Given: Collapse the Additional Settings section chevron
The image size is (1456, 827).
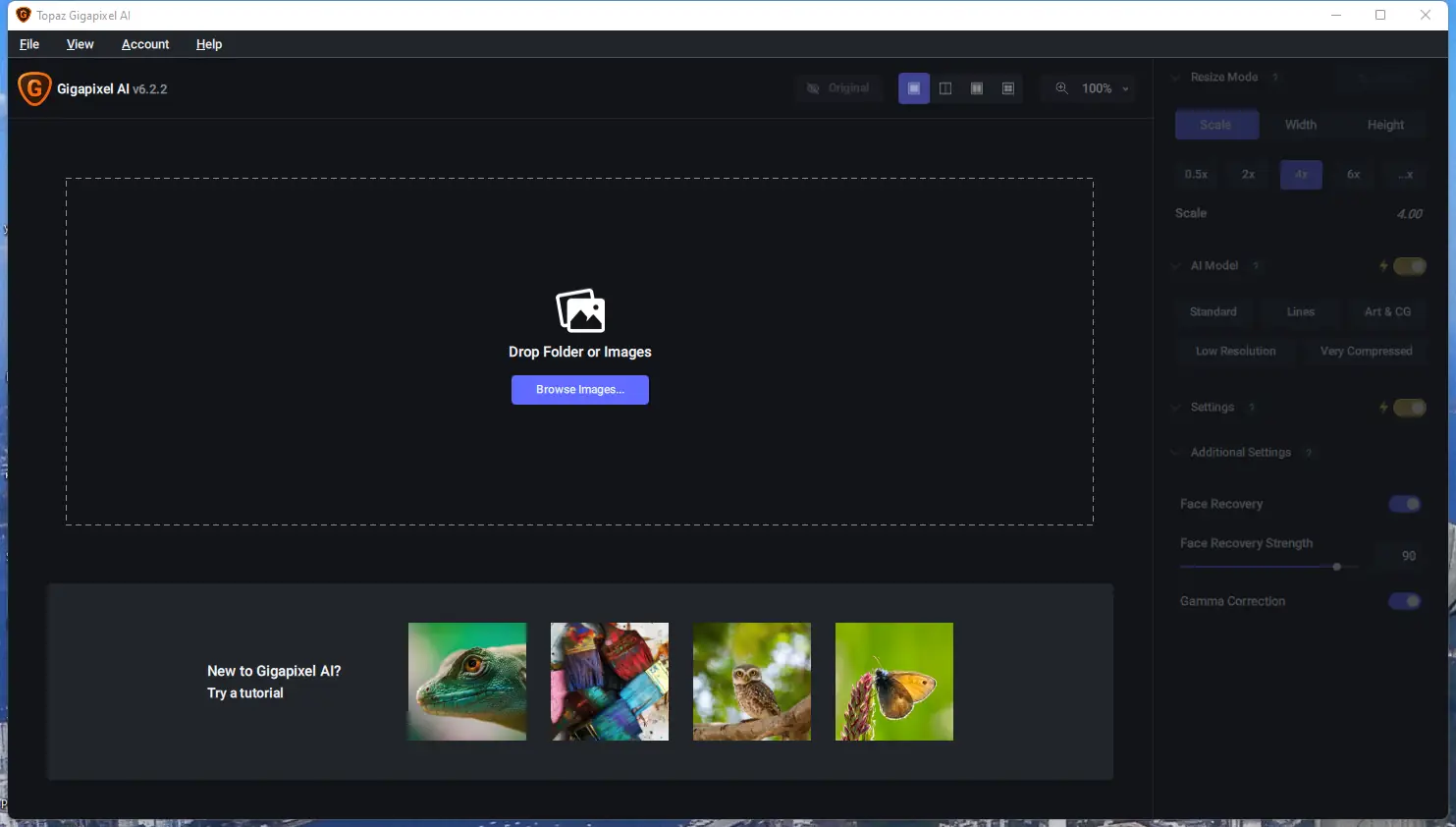Looking at the screenshot, I should (1176, 453).
